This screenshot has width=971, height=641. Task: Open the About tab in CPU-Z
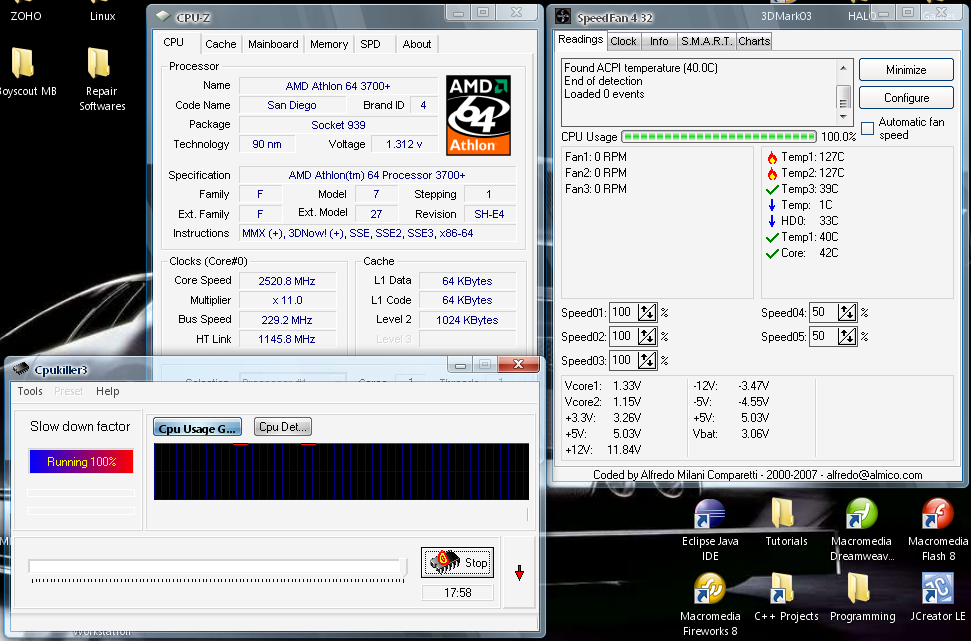coord(417,44)
